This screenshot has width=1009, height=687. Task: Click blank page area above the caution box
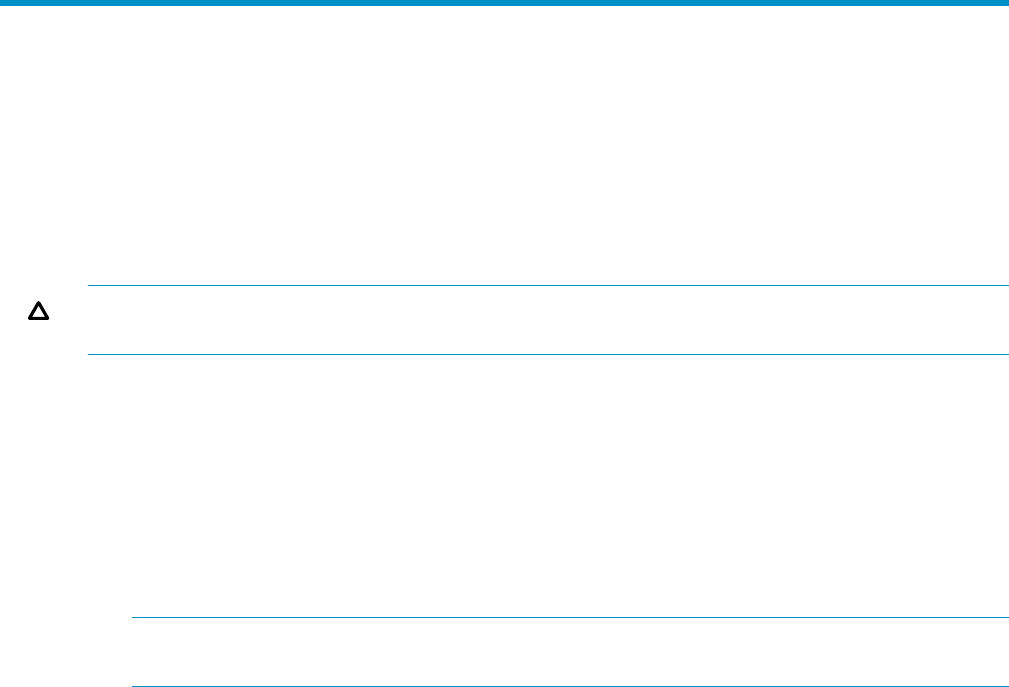pos(500,150)
